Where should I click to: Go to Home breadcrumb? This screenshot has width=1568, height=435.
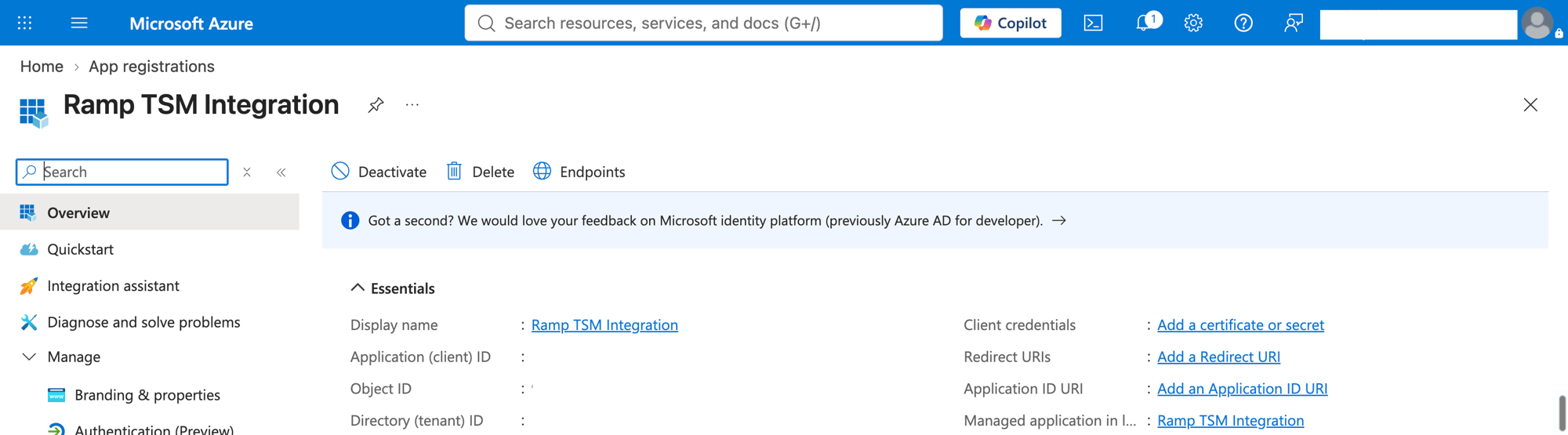[x=42, y=67]
